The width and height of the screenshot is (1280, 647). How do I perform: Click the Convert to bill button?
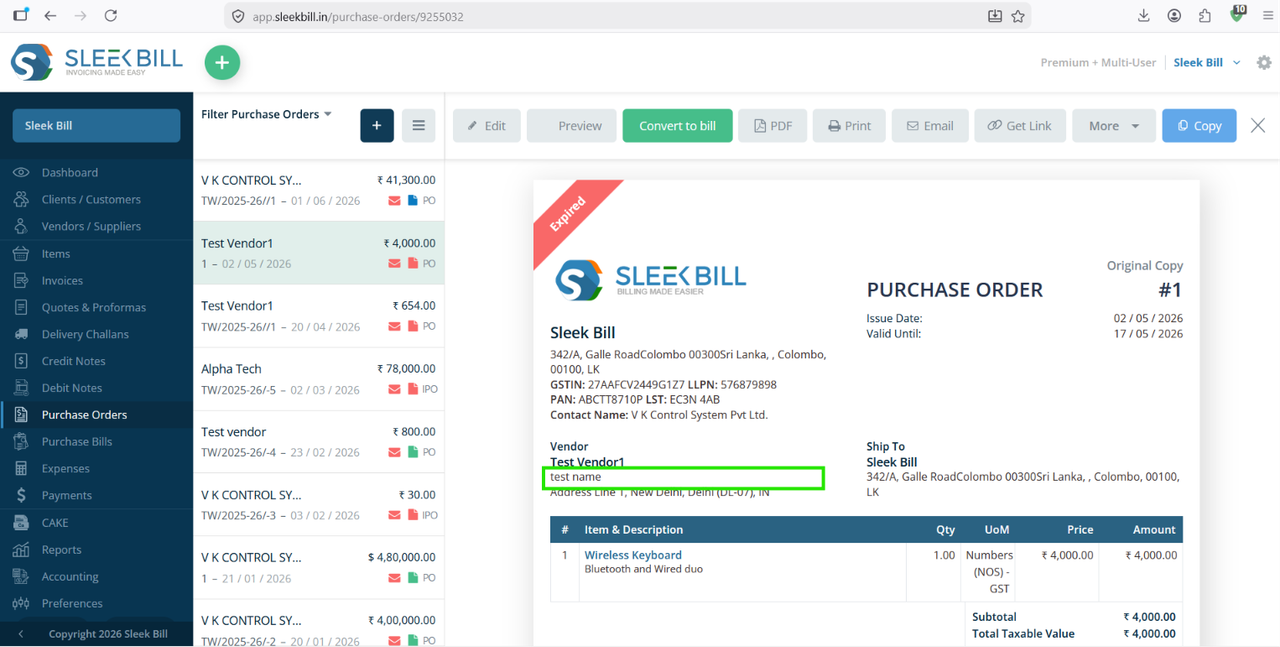[678, 126]
